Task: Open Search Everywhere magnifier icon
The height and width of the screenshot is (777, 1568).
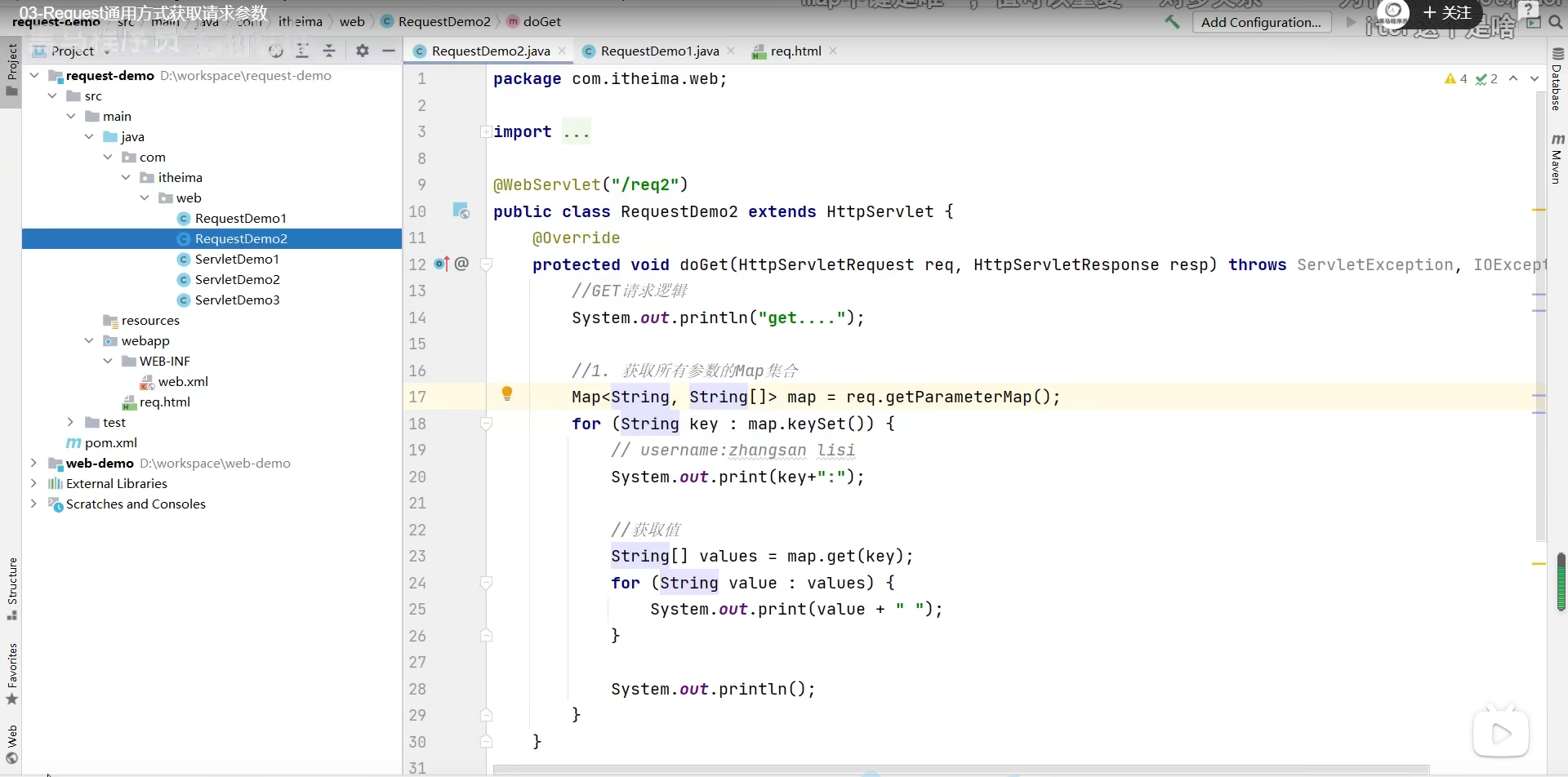Action: [x=1556, y=23]
